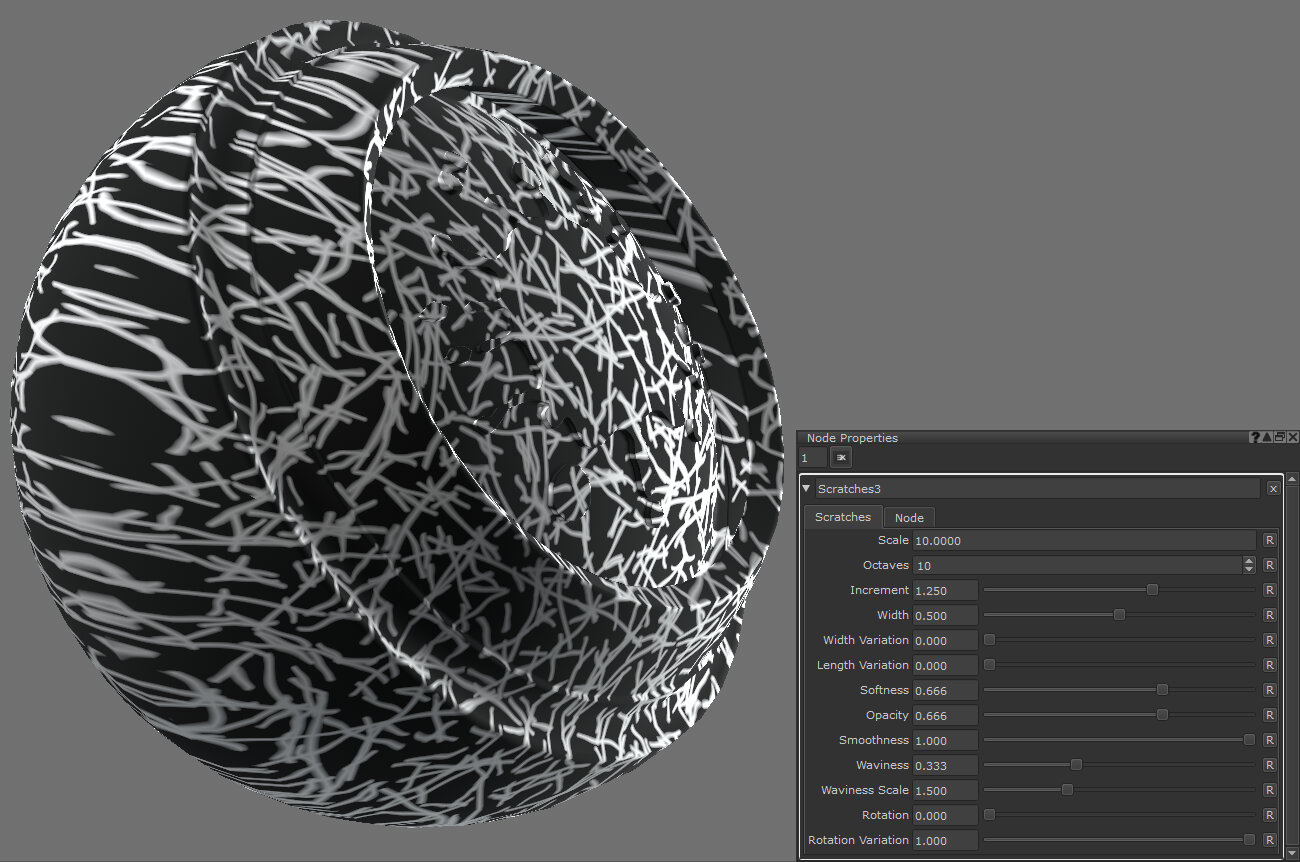
Task: Increase Octaves with the up stepper arrow
Action: pos(1249,561)
